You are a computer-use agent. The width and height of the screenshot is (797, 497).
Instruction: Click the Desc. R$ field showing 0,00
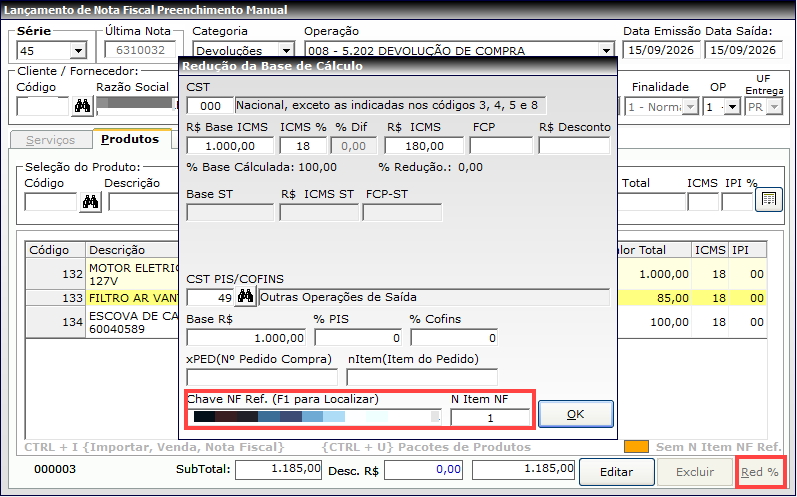pyautogui.click(x=424, y=470)
